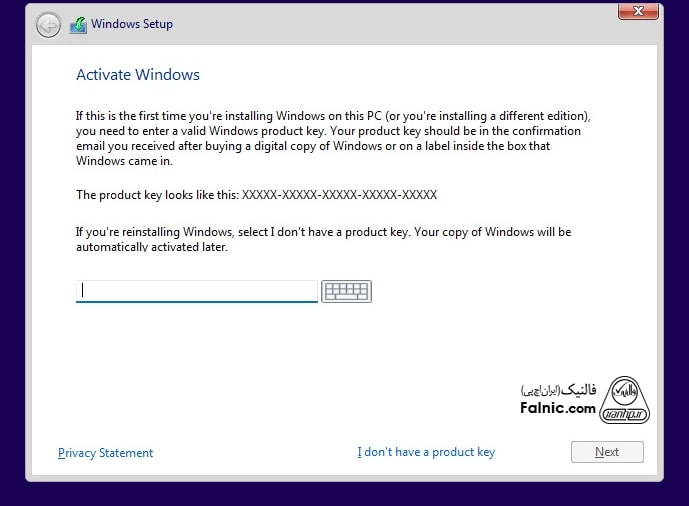Viewport: 689px width, 506px height.
Task: Open the Privacy Statement link
Action: [x=106, y=453]
